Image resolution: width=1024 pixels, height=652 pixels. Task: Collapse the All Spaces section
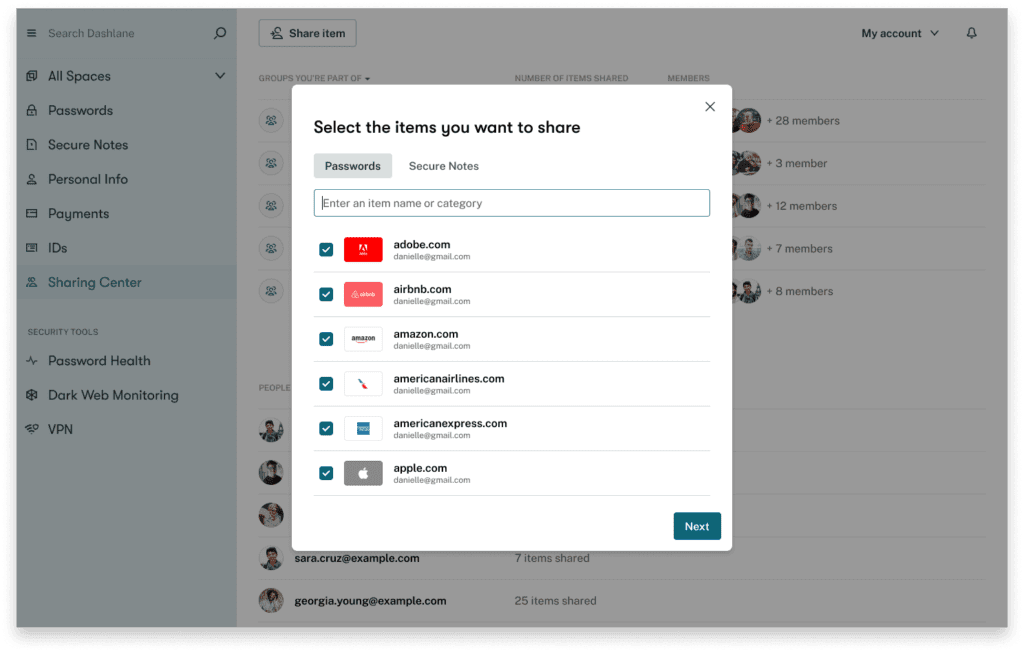(x=219, y=75)
